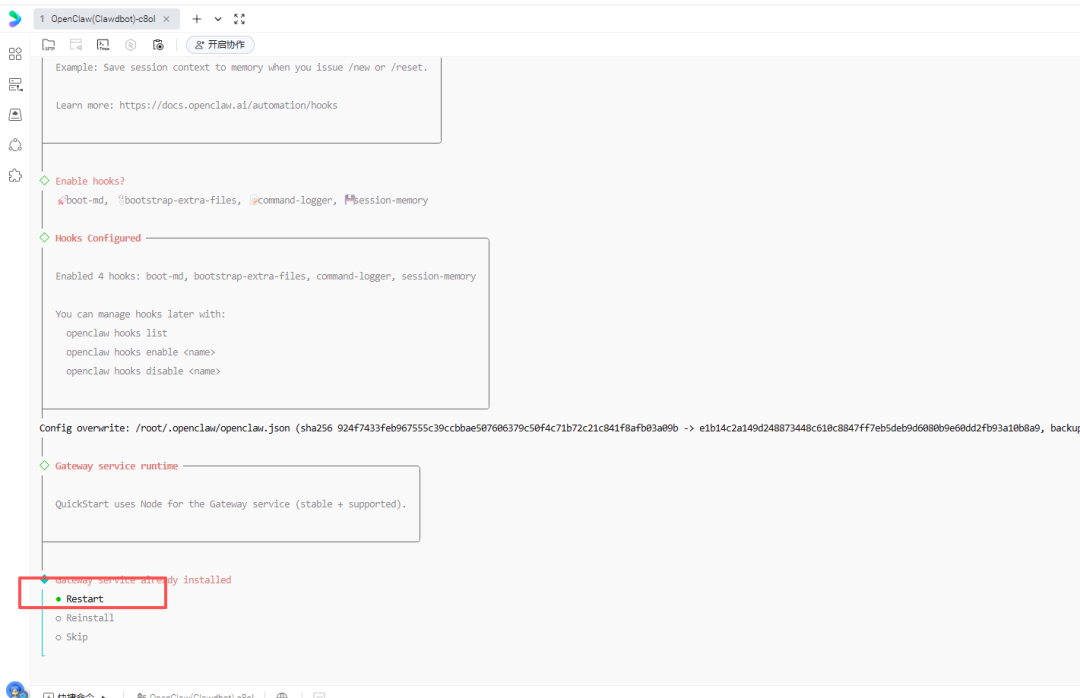Open the terminal toolbar icon
This screenshot has width=1080, height=698.
coord(103,45)
